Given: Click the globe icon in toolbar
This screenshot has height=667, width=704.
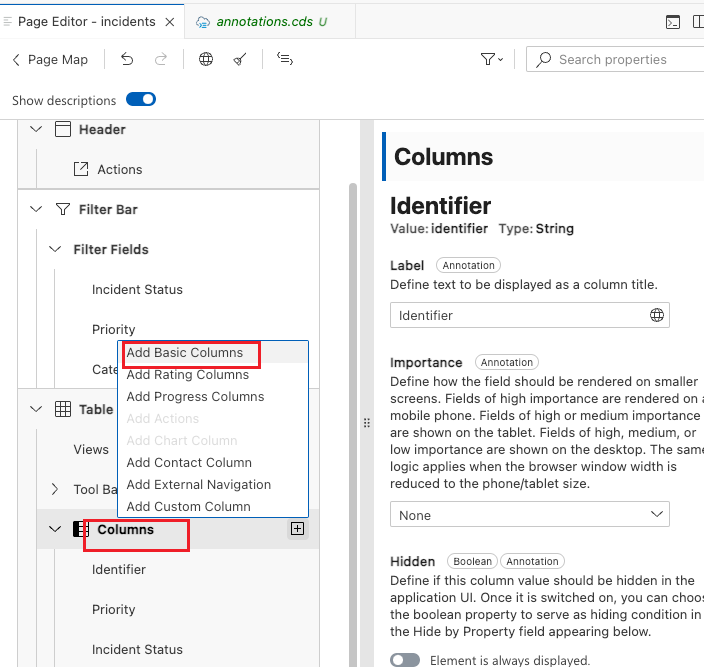Looking at the screenshot, I should pos(206,60).
